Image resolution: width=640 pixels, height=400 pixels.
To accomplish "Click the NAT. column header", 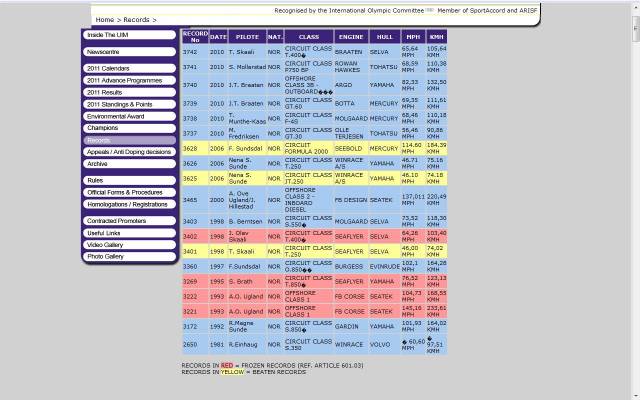I will pos(275,37).
